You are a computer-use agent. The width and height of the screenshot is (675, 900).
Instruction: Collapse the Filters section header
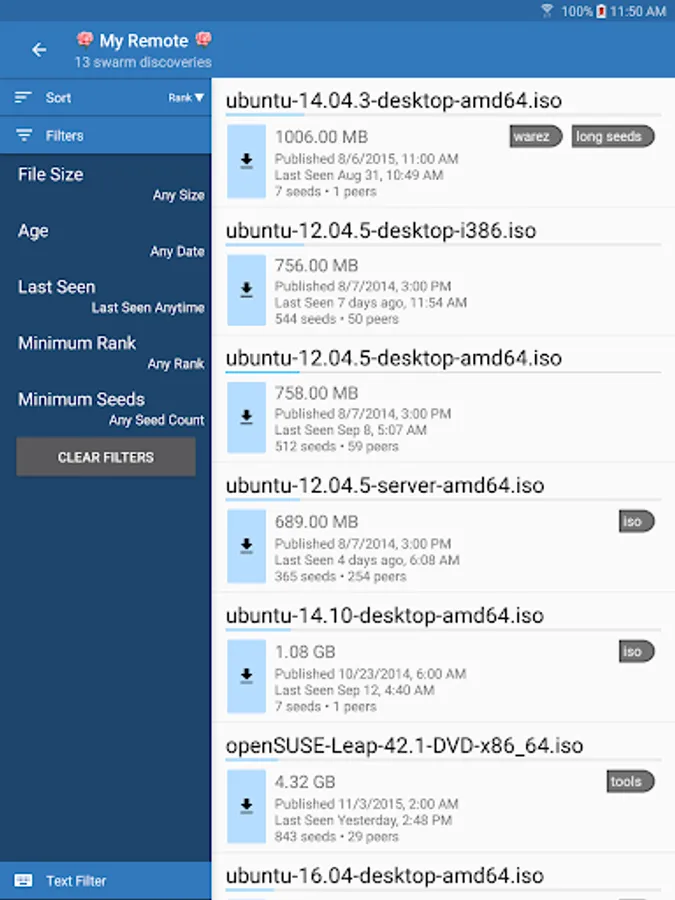[x=106, y=135]
